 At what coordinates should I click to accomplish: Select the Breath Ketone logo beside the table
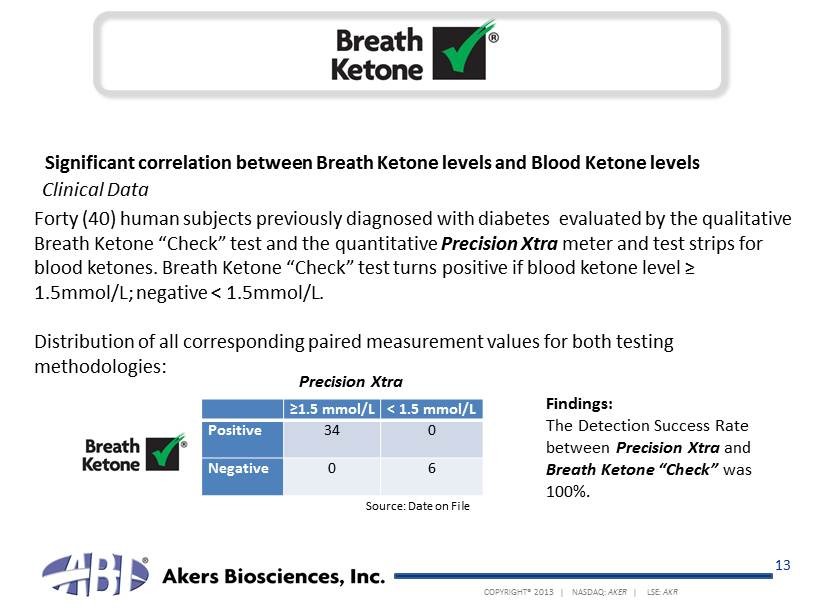pyautogui.click(x=135, y=453)
